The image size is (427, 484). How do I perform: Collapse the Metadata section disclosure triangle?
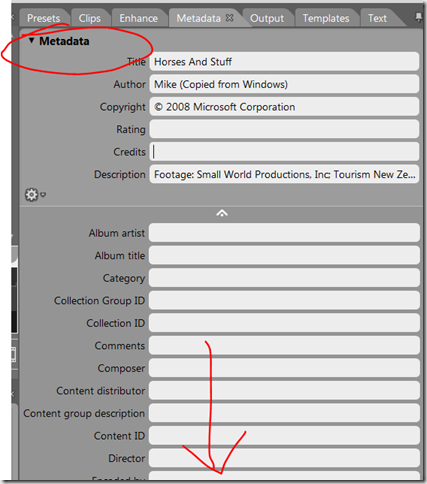coord(31,40)
